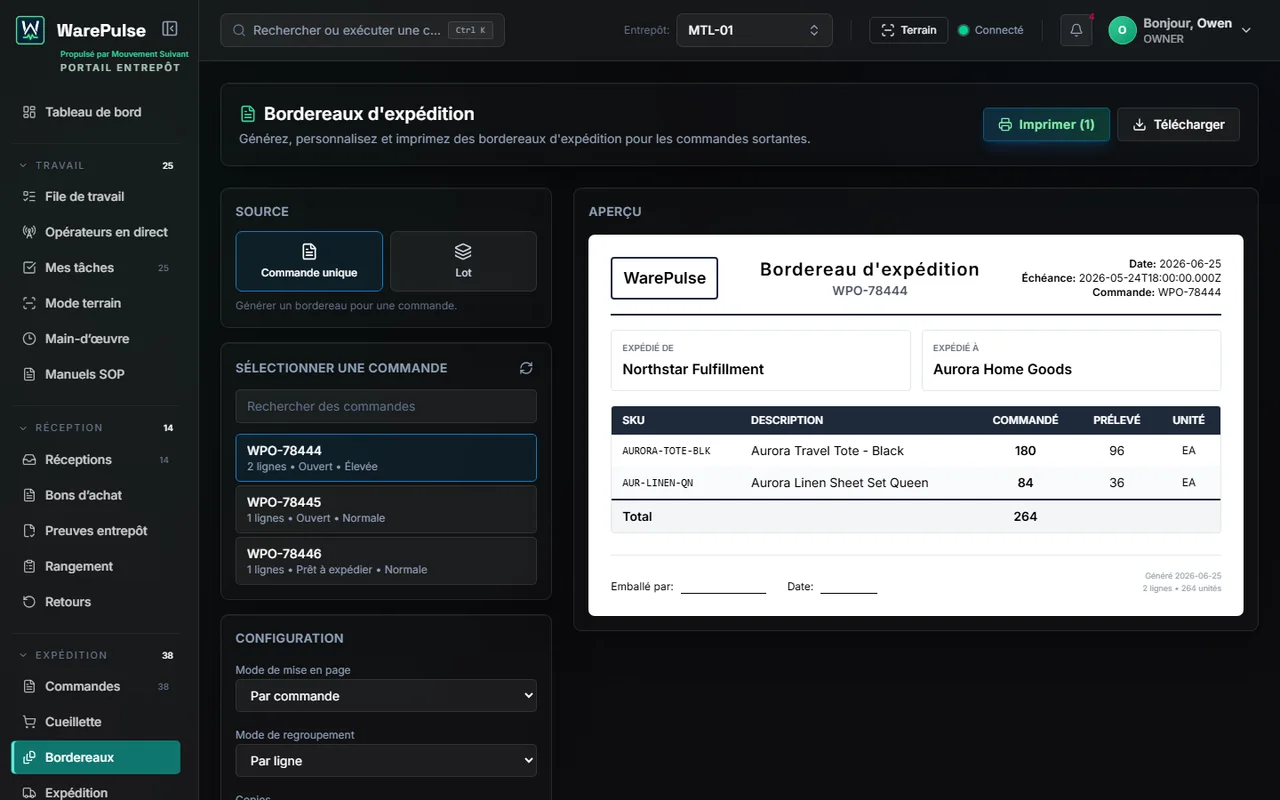Select Commande unique source
The width and height of the screenshot is (1280, 800).
pyautogui.click(x=309, y=261)
